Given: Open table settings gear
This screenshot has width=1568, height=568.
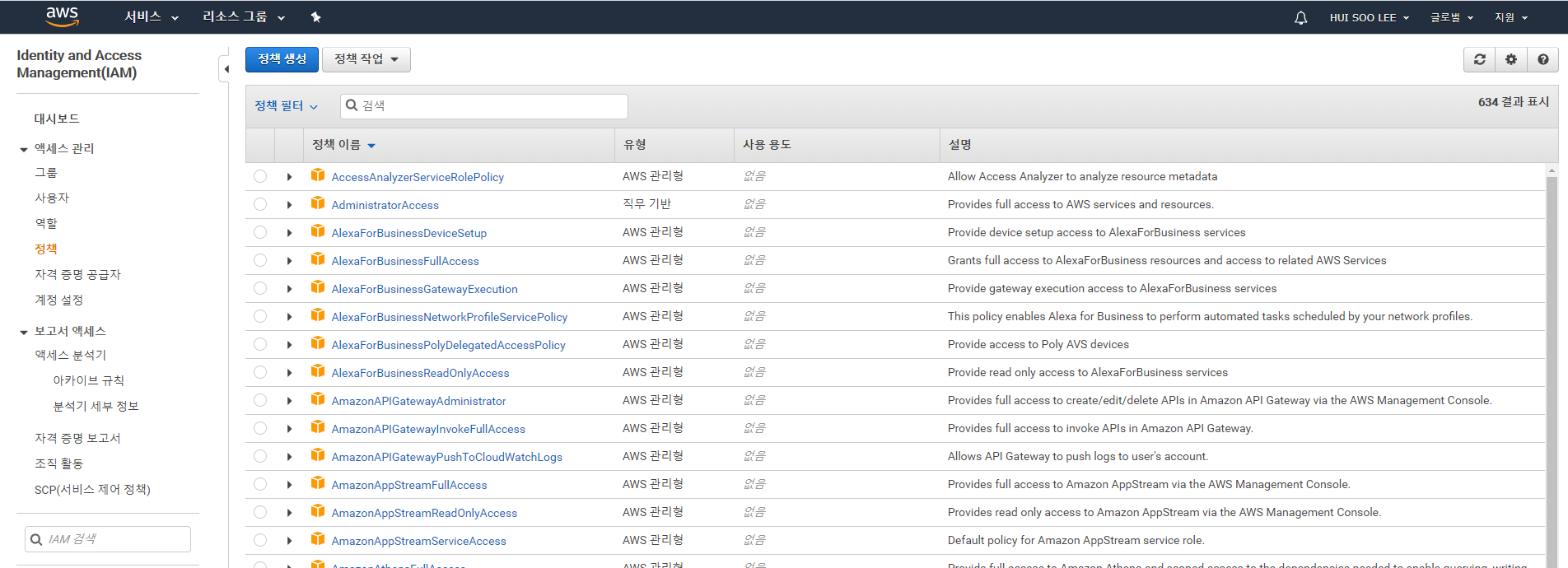Looking at the screenshot, I should tap(1510, 59).
